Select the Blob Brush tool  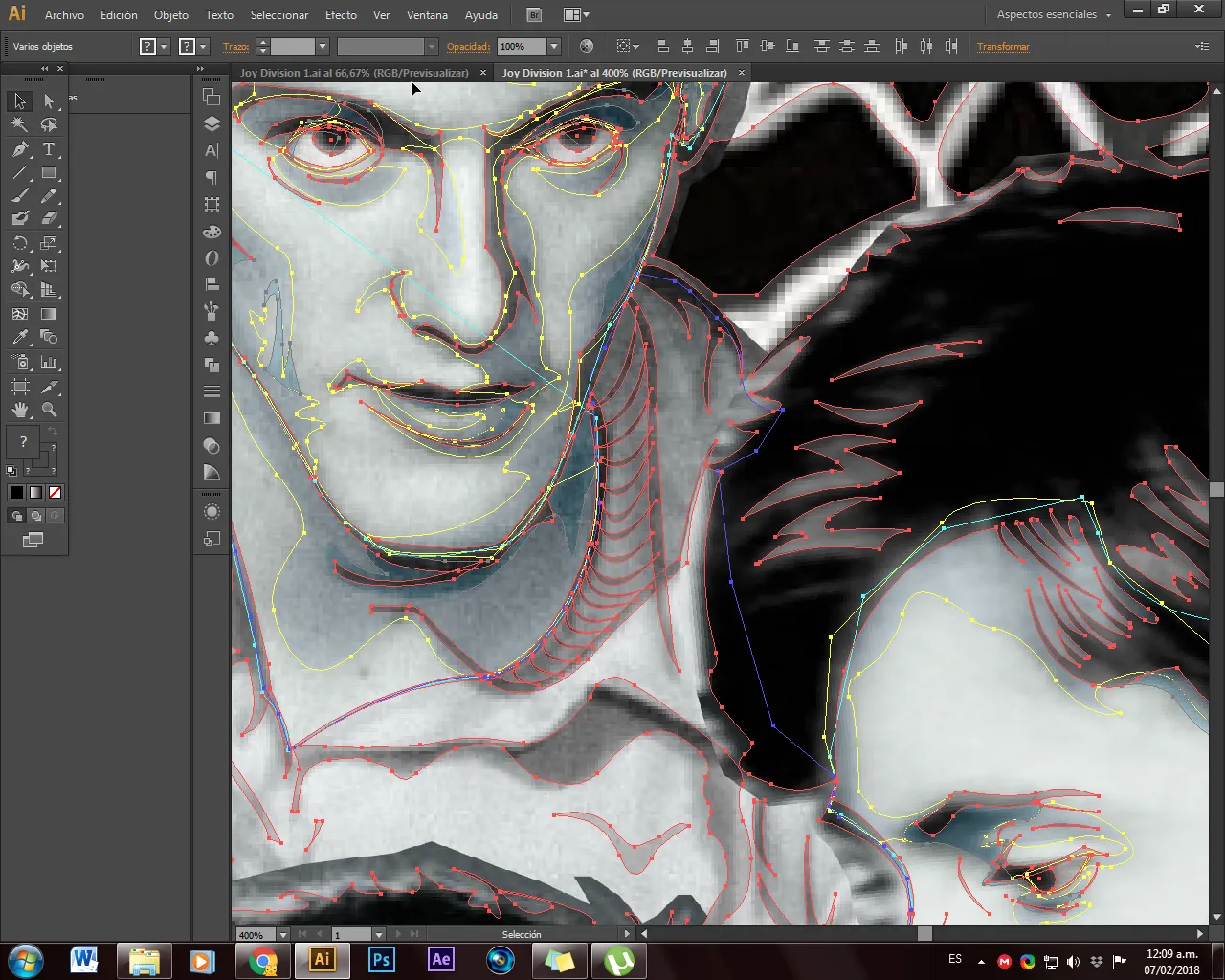[20, 219]
